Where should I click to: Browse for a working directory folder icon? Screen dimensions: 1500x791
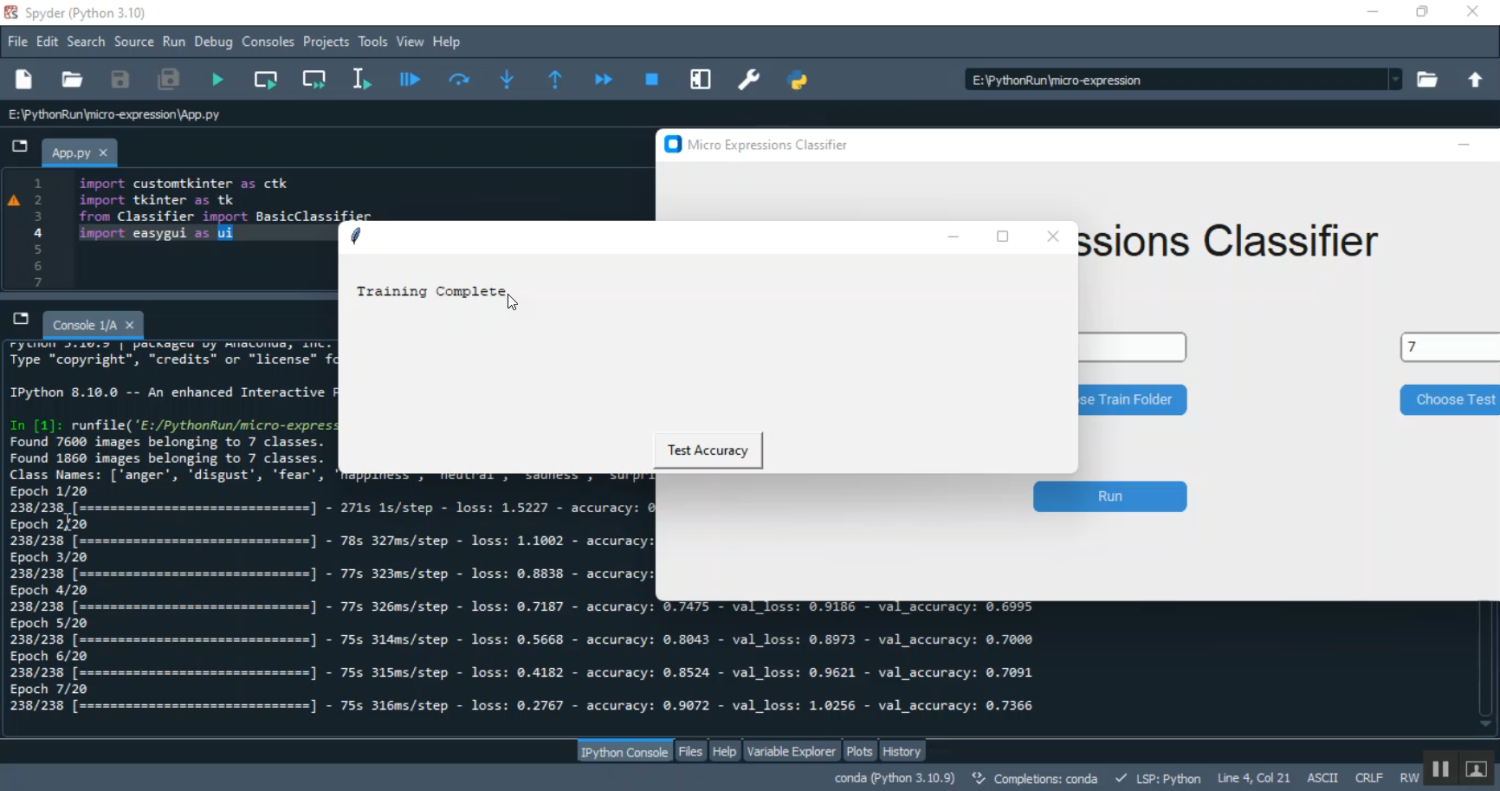1427,80
